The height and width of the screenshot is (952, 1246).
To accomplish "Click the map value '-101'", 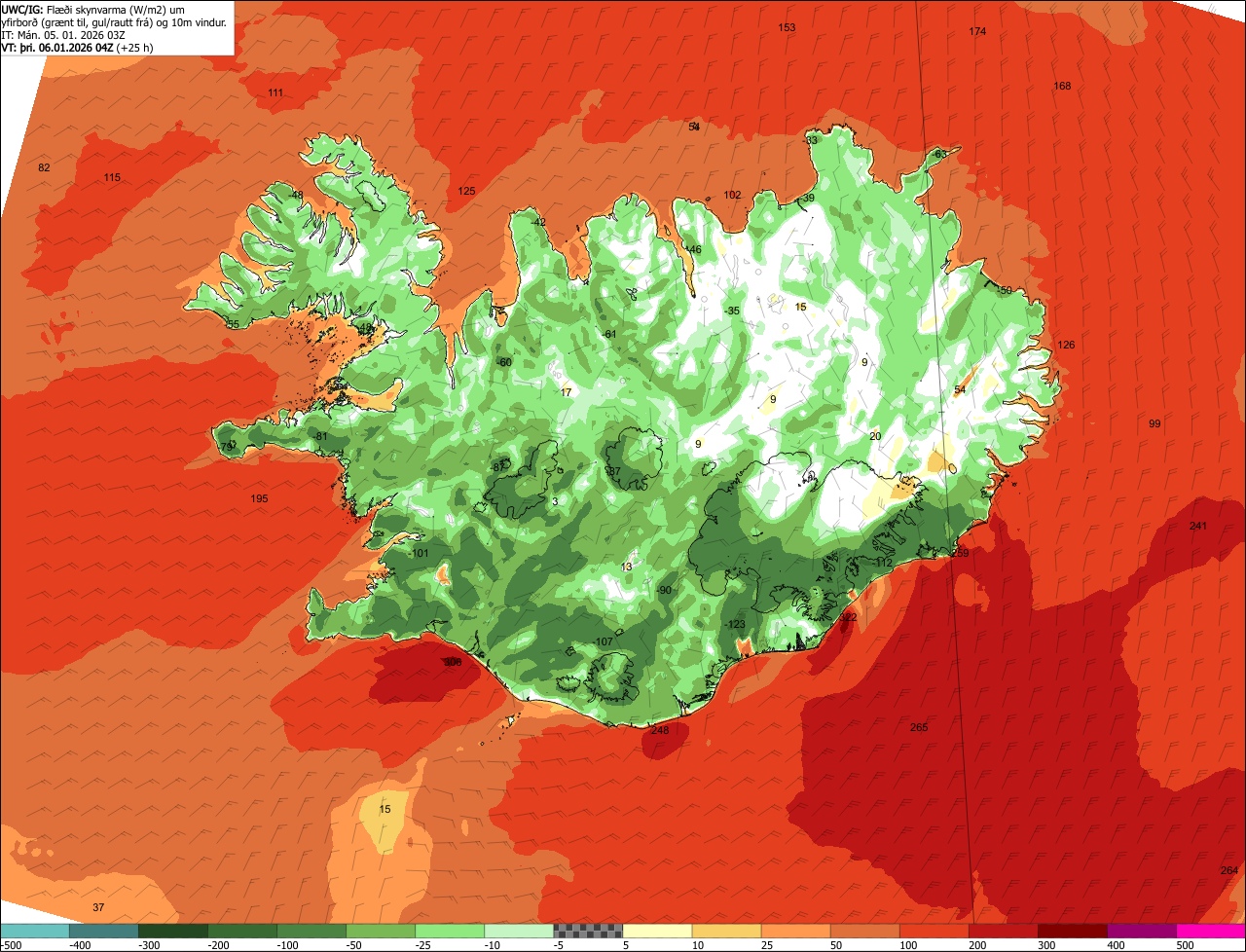I will click(x=420, y=553).
